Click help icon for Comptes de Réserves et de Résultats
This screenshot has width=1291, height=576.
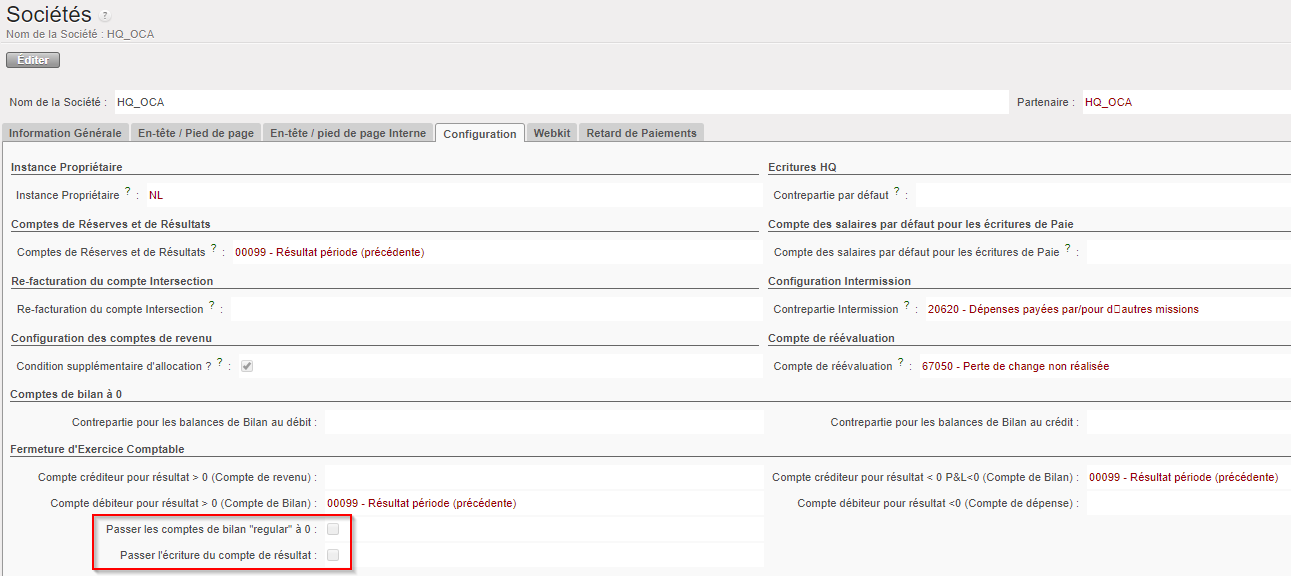(214, 248)
